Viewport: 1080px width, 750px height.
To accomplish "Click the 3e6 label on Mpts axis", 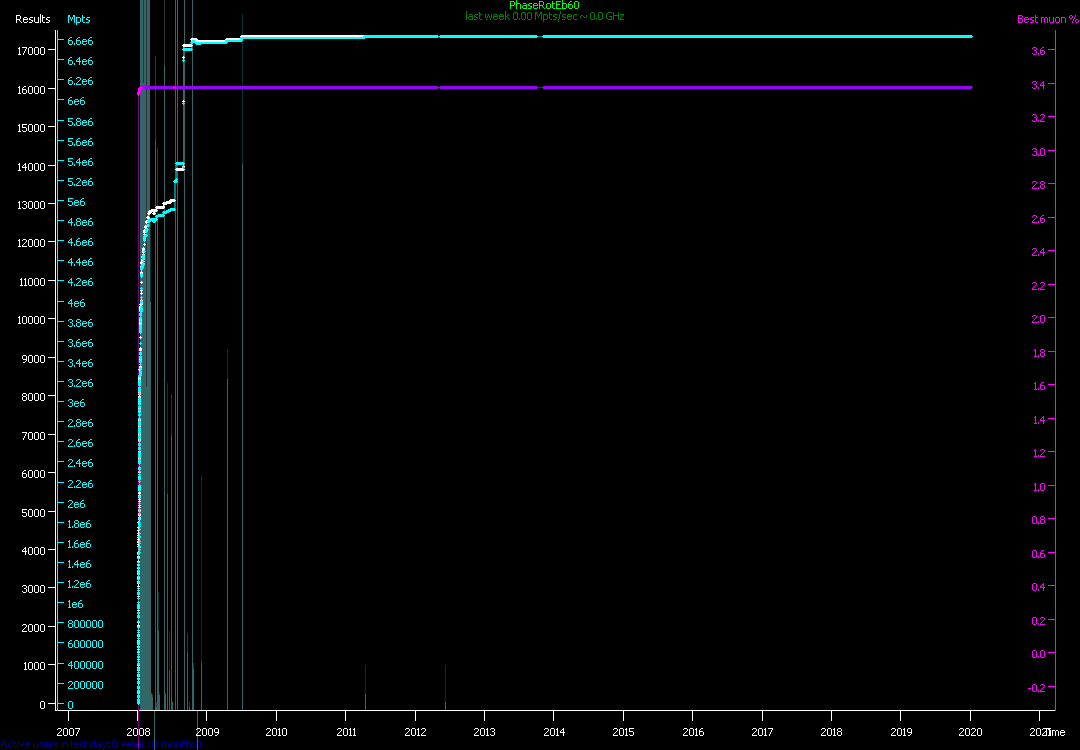I will [x=76, y=403].
